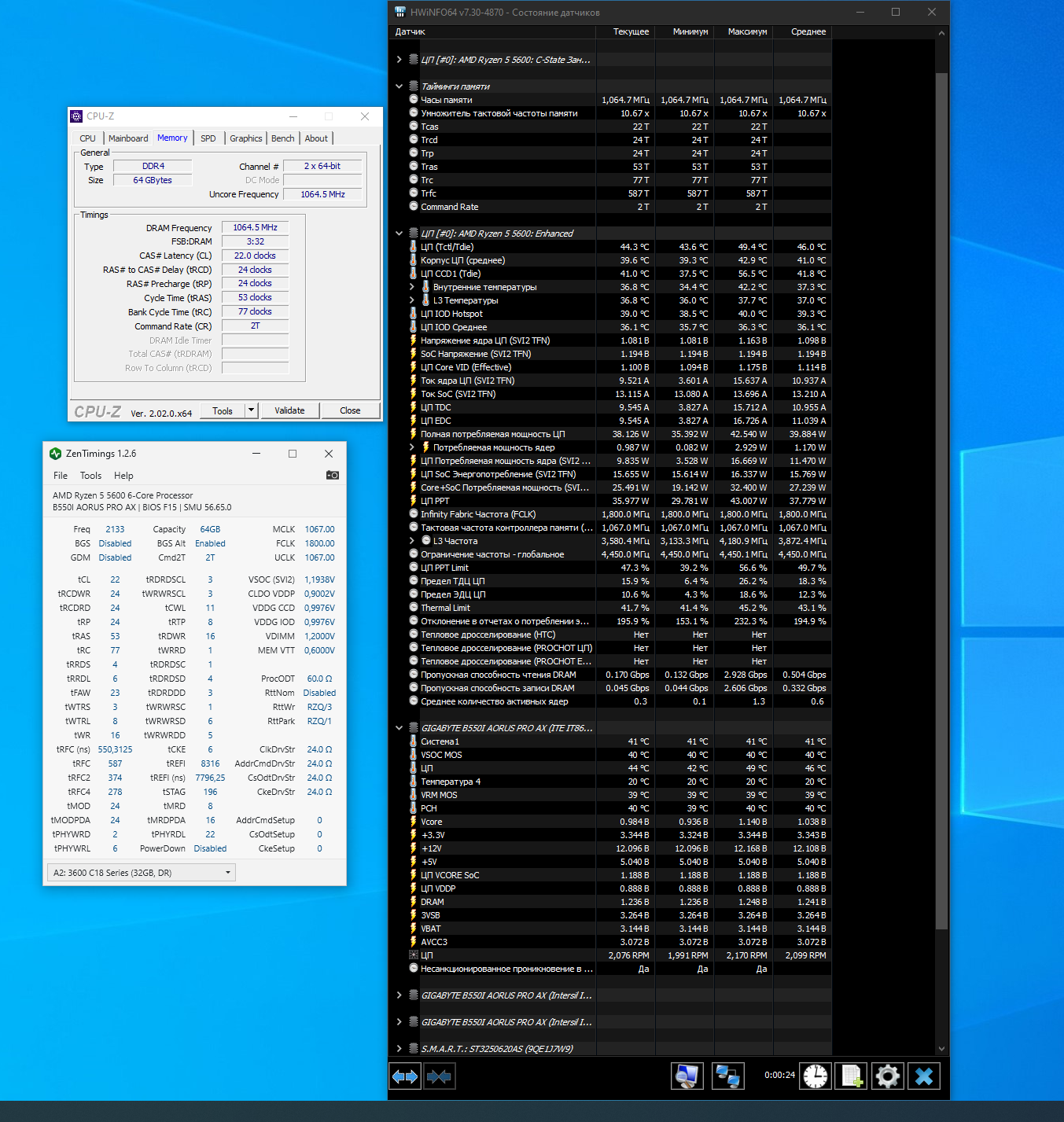The width and height of the screenshot is (1064, 1122).
Task: Click the Close button in CPU-Z
Action: pyautogui.click(x=350, y=410)
